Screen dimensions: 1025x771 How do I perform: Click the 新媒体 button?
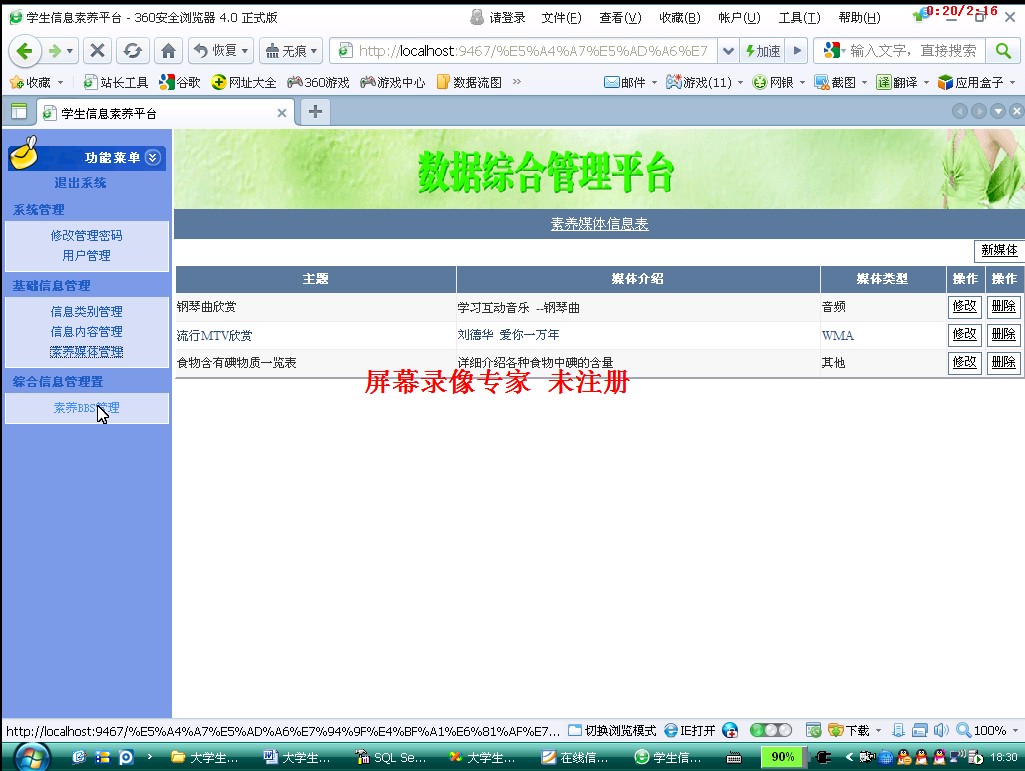click(999, 250)
